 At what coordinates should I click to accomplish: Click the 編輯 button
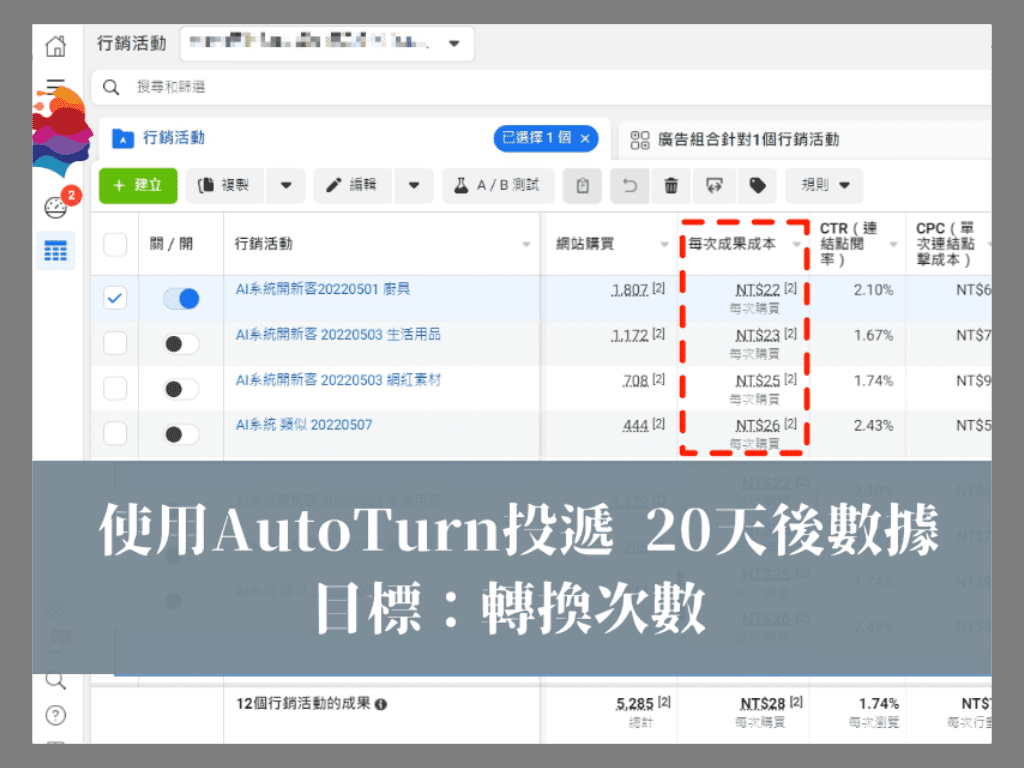coord(353,185)
